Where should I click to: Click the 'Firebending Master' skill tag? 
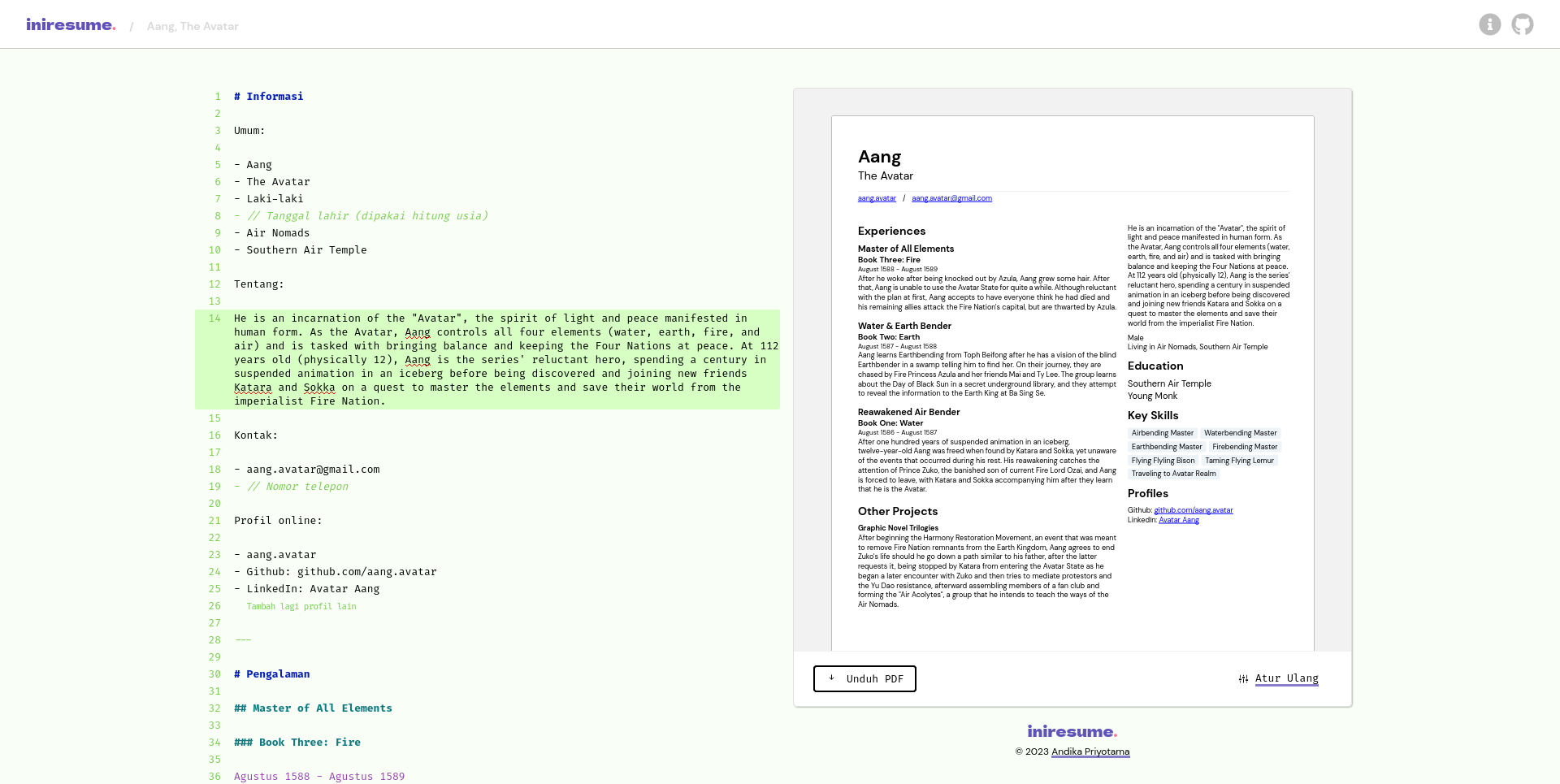tap(1245, 447)
